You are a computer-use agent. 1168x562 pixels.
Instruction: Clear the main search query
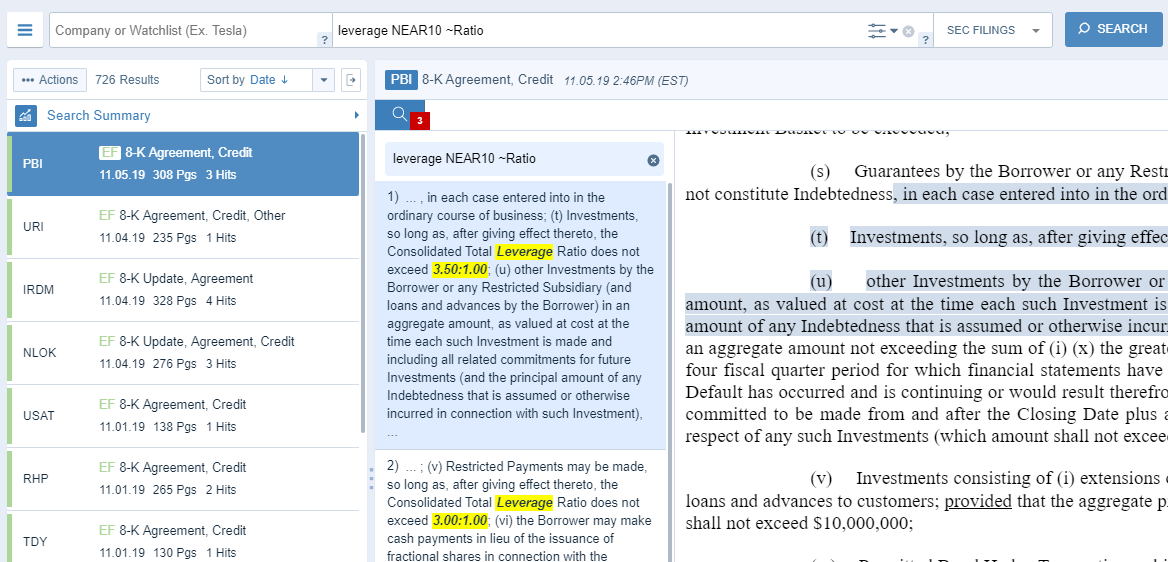click(908, 31)
